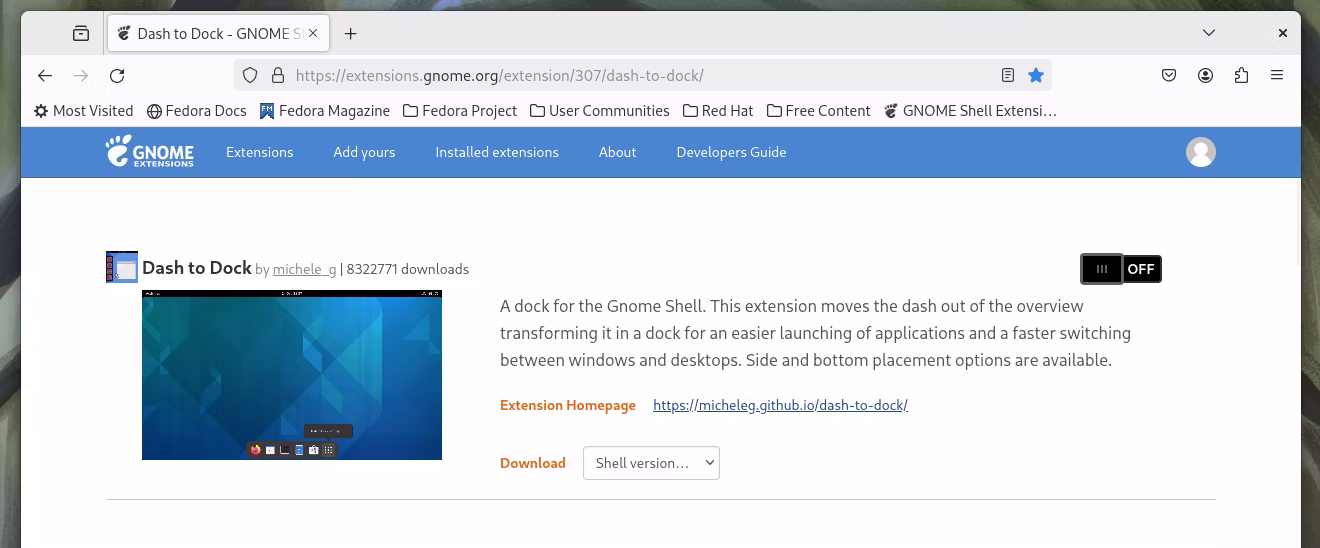The width and height of the screenshot is (1320, 548).
Task: Click the blue bookmark star
Action: point(1036,75)
